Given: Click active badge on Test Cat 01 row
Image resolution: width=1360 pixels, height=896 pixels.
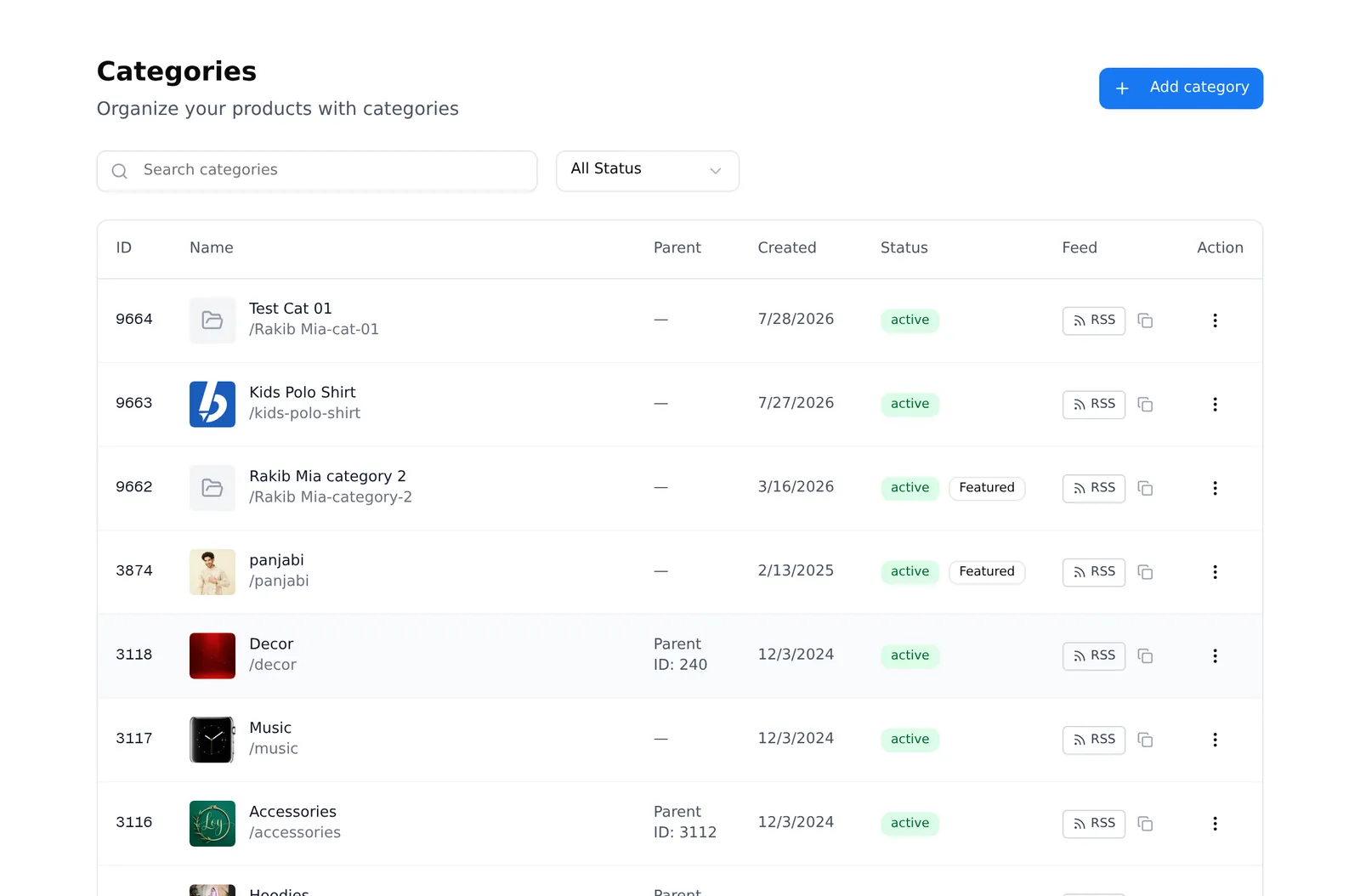Looking at the screenshot, I should [x=909, y=320].
